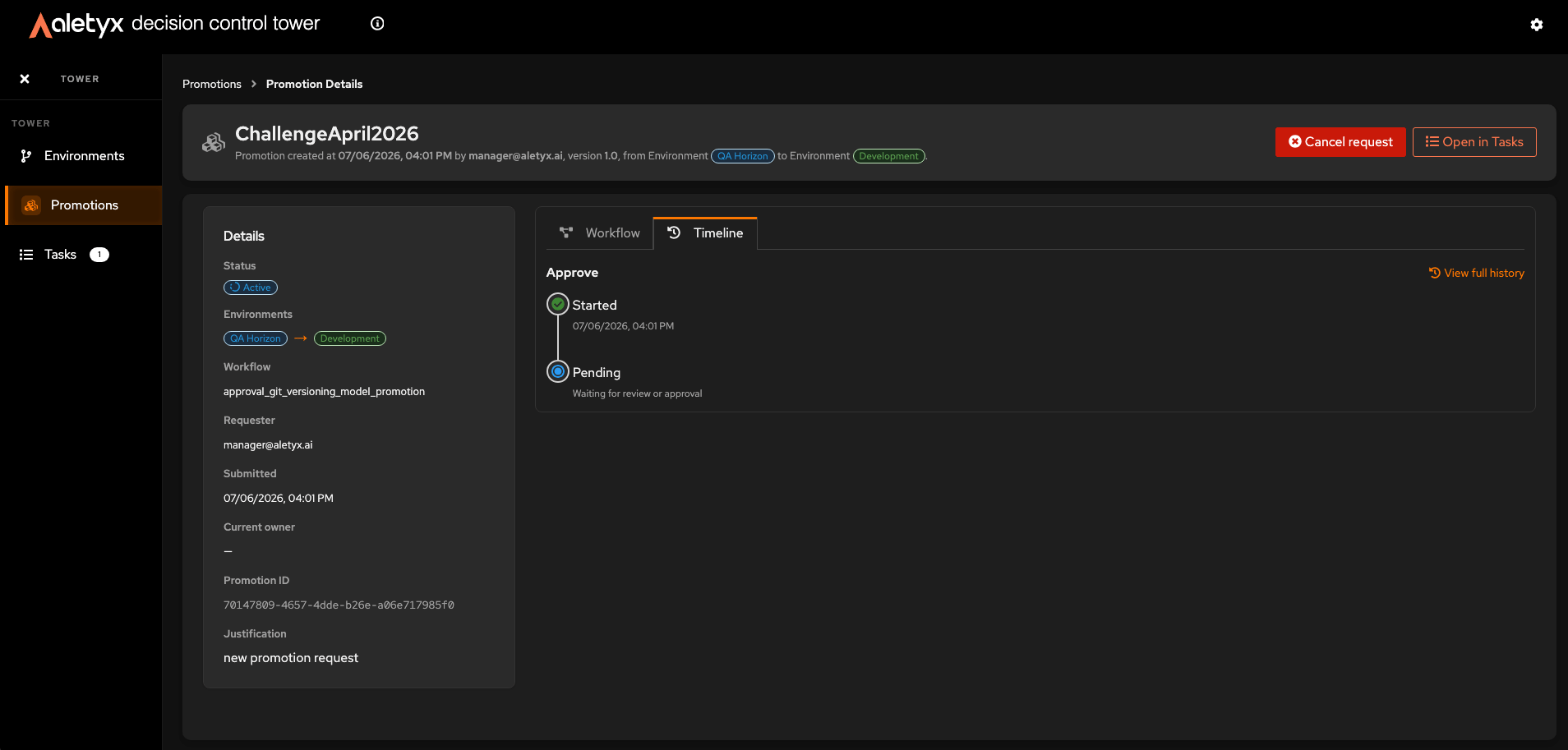Click the Started step label

tap(594, 305)
